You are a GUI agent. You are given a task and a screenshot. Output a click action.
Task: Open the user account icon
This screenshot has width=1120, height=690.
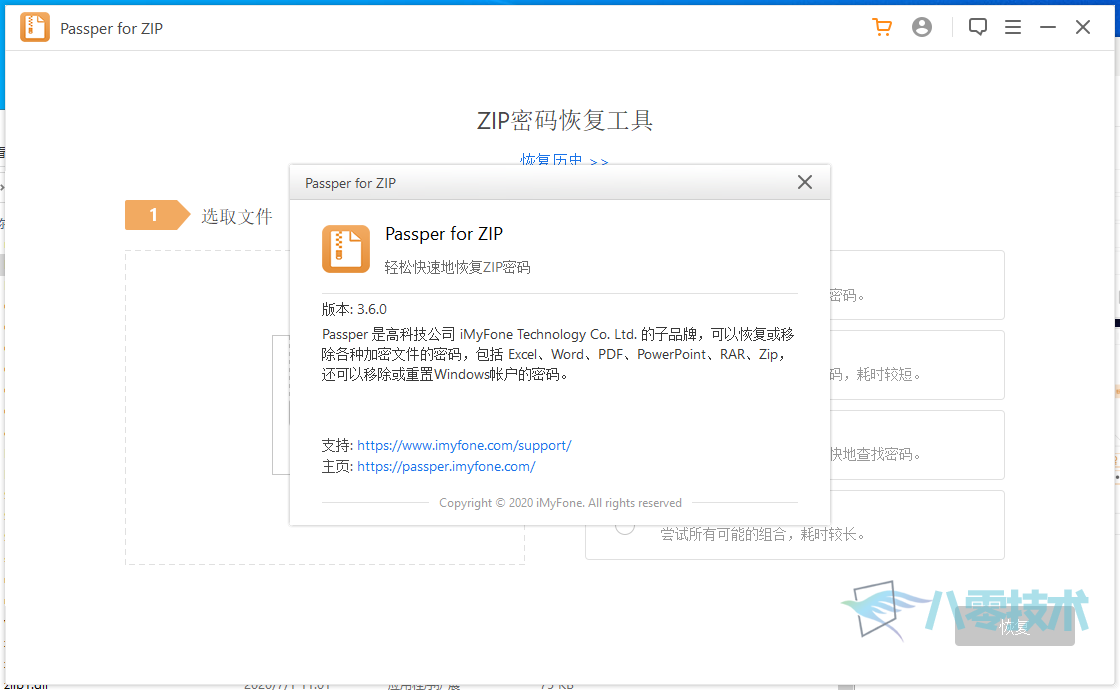click(x=922, y=27)
